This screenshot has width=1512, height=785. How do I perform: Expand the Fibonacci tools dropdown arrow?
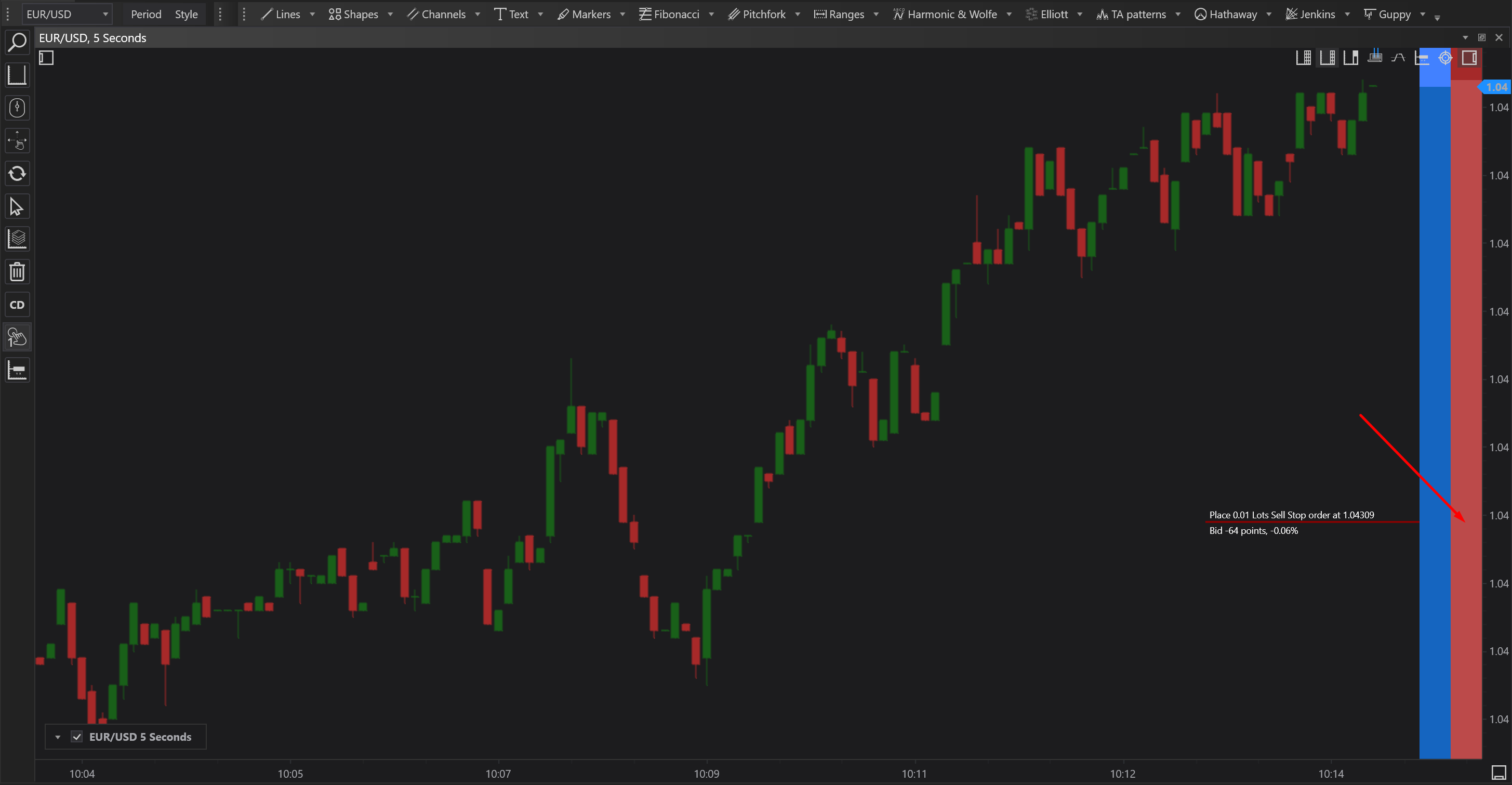pos(711,14)
